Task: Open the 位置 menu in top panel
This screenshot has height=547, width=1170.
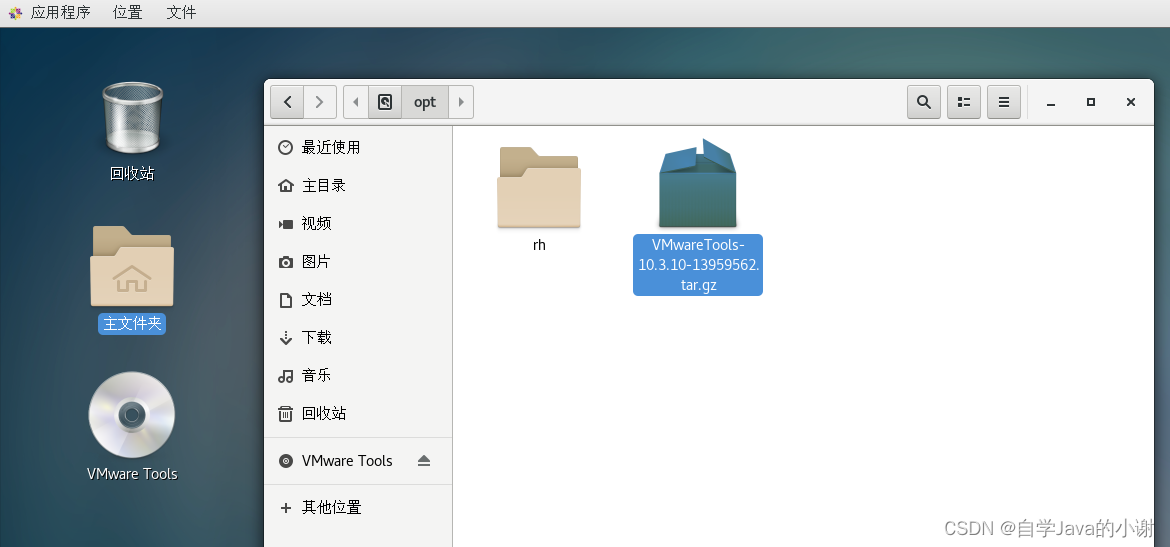Action: [x=128, y=13]
